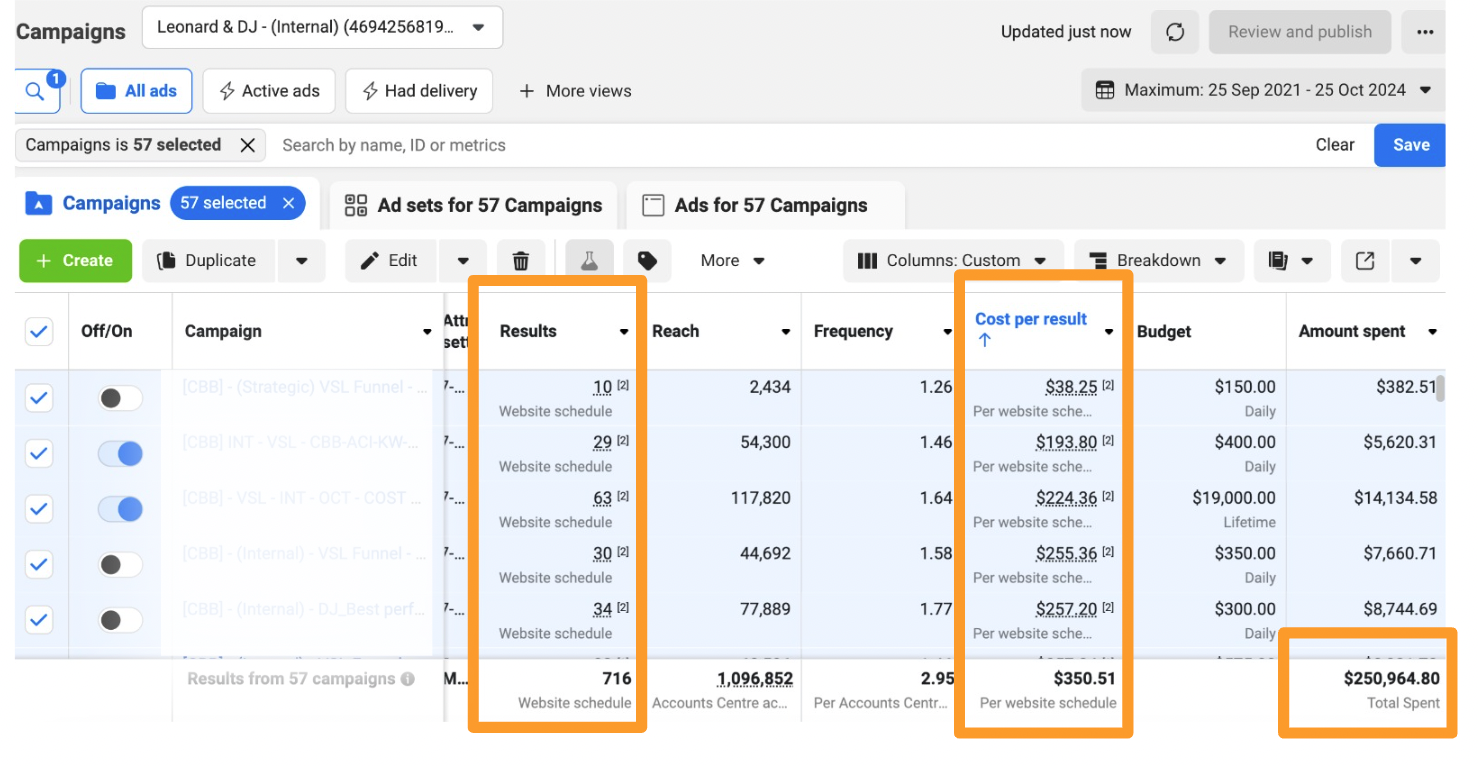Sort by the Cost per result column header

coord(1030,319)
